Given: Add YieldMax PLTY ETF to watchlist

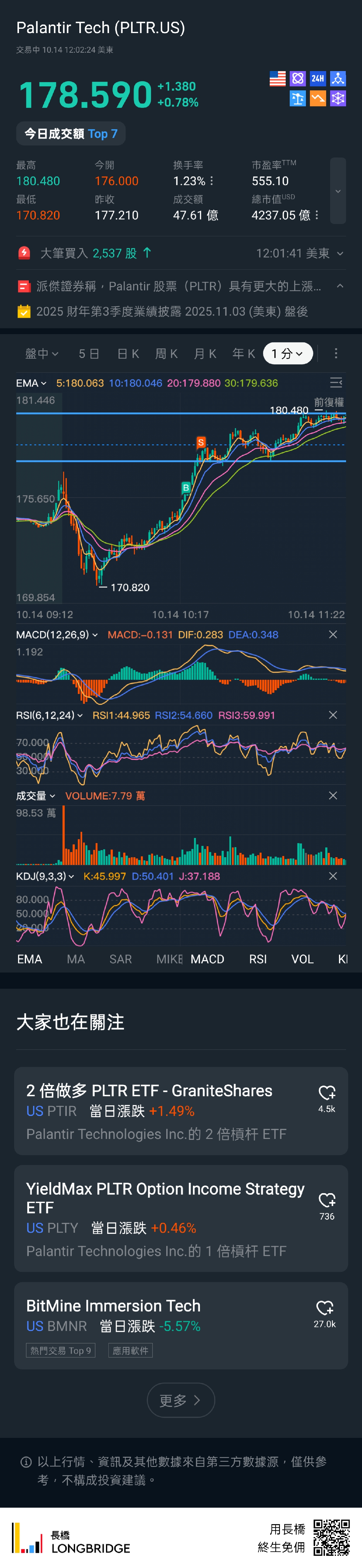Looking at the screenshot, I should [x=327, y=1200].
